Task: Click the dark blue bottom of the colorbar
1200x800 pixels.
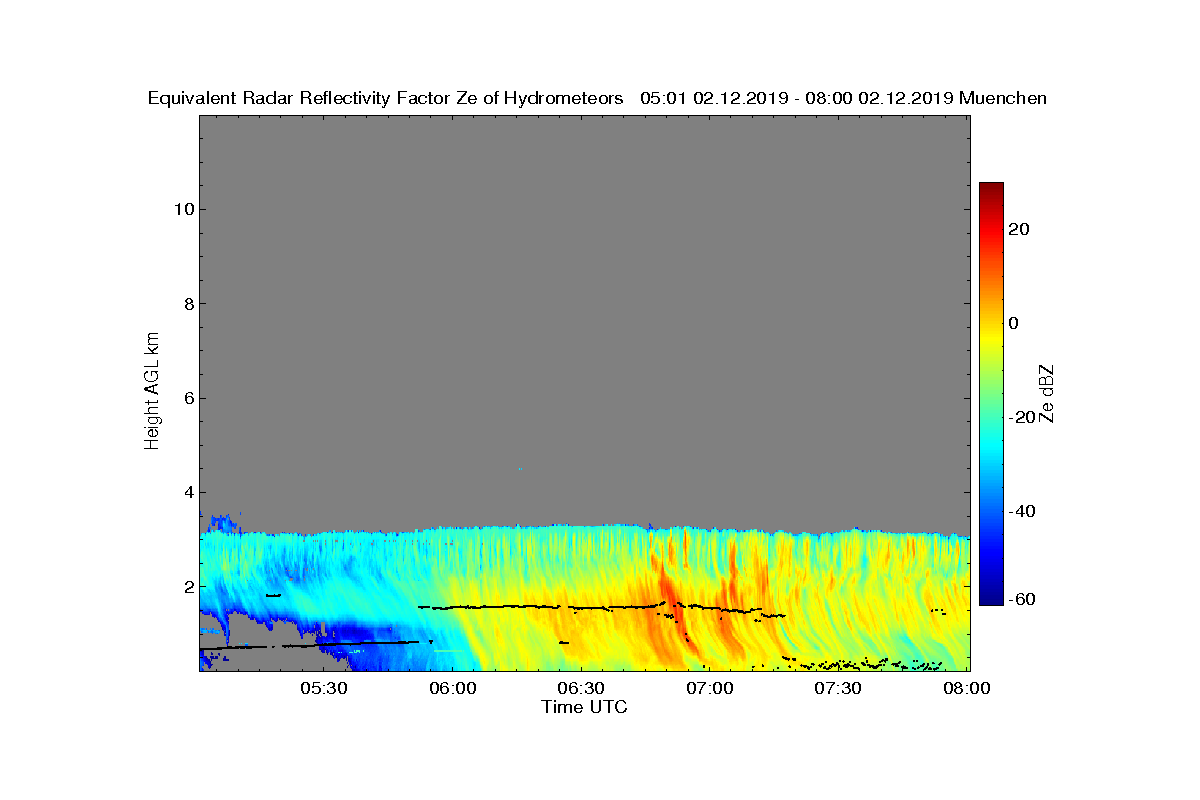Action: point(991,597)
